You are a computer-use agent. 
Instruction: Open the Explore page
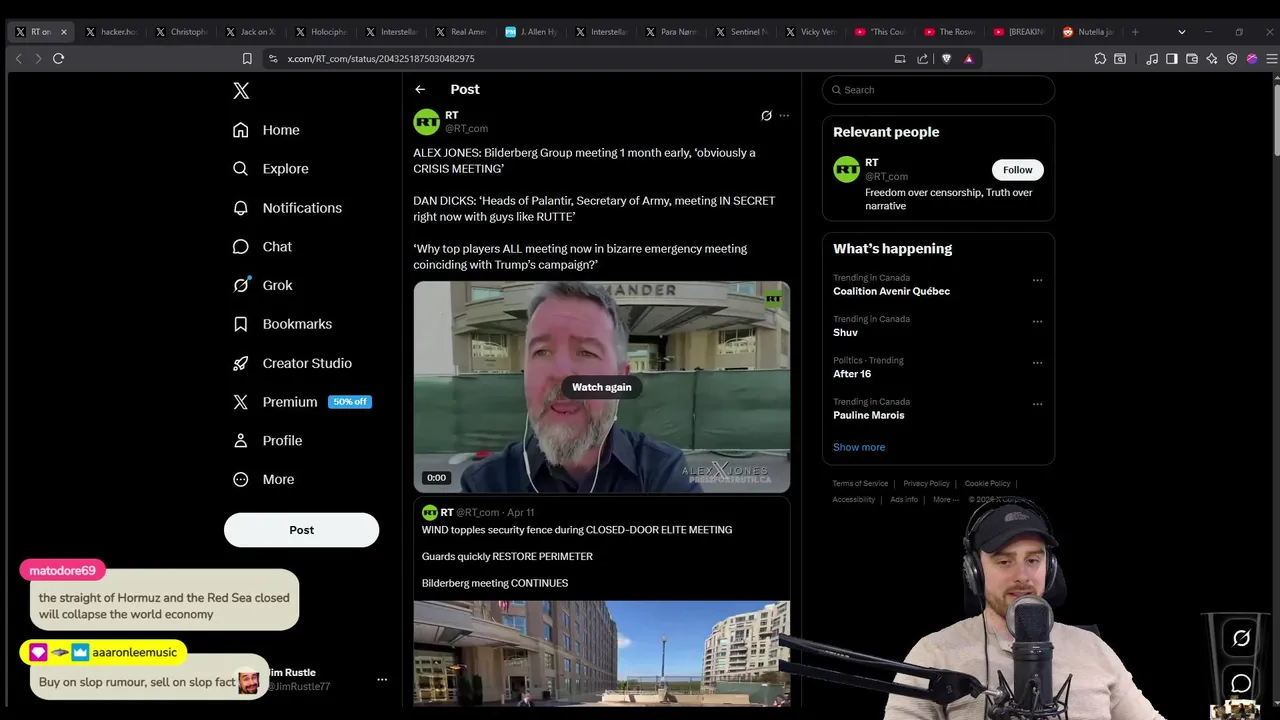click(270, 169)
